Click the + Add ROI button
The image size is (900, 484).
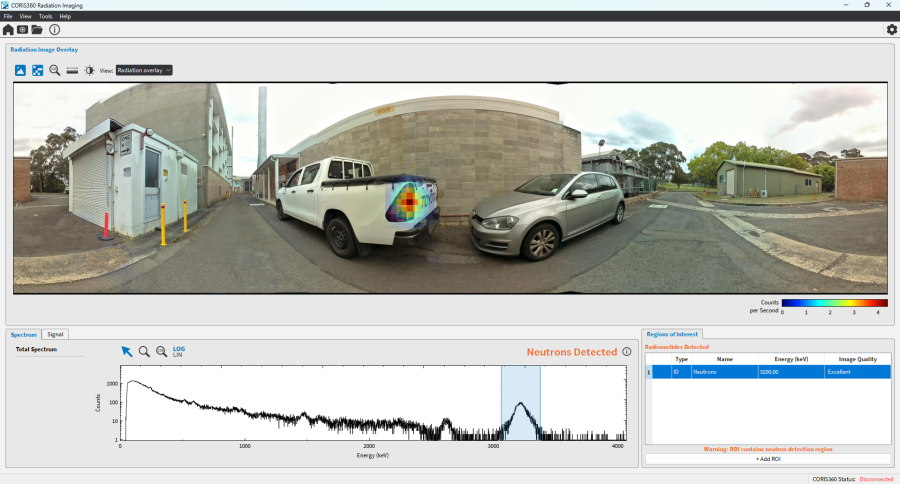(x=768, y=459)
